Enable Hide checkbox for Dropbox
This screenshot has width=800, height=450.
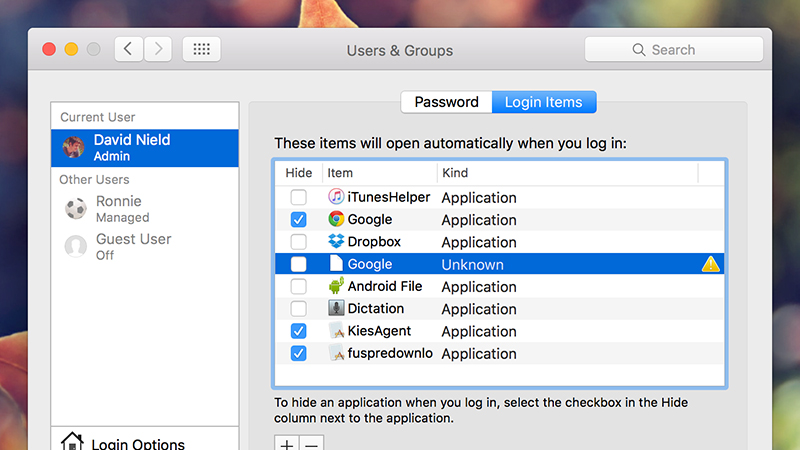298,242
